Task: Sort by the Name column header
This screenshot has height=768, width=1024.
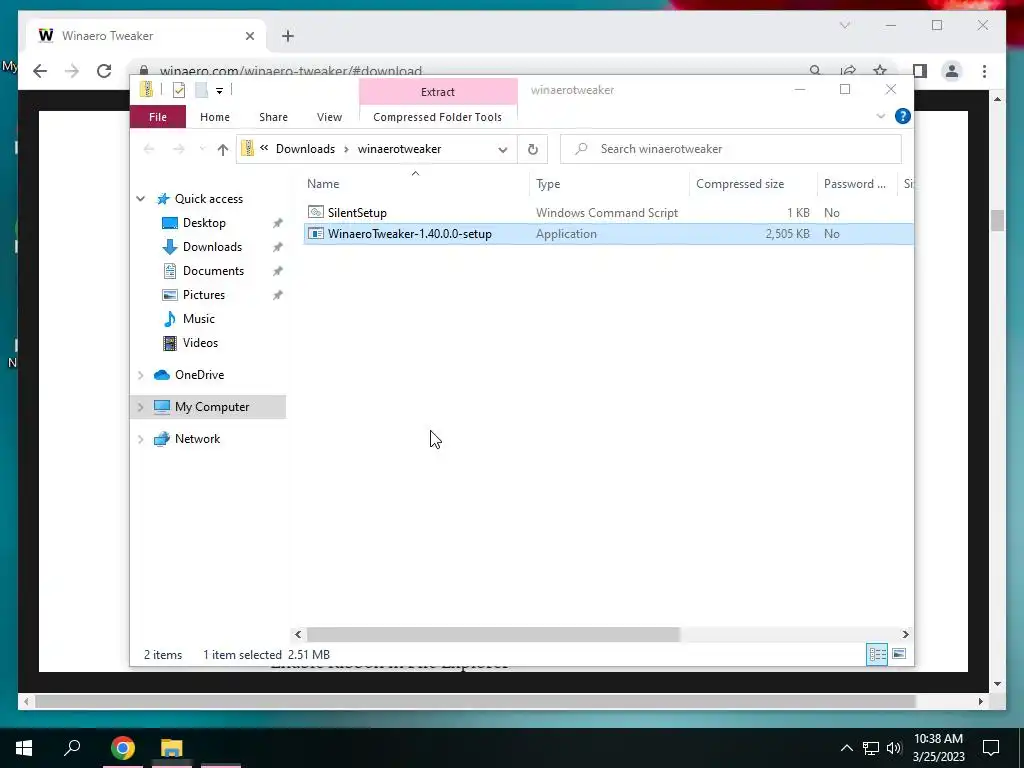Action: (x=415, y=184)
